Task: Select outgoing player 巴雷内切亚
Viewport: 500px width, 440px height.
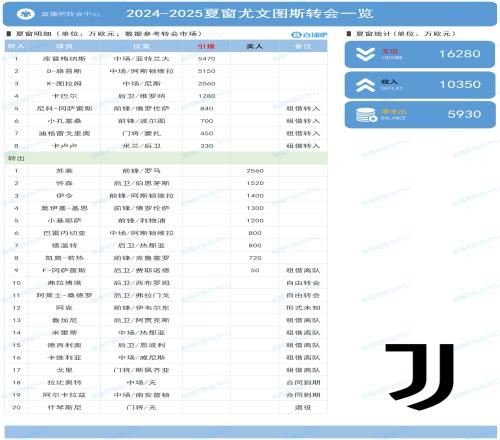Action: pos(64,233)
